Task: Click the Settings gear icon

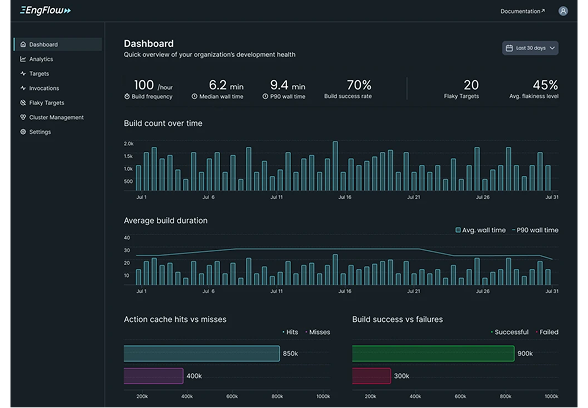Action: tap(23, 132)
